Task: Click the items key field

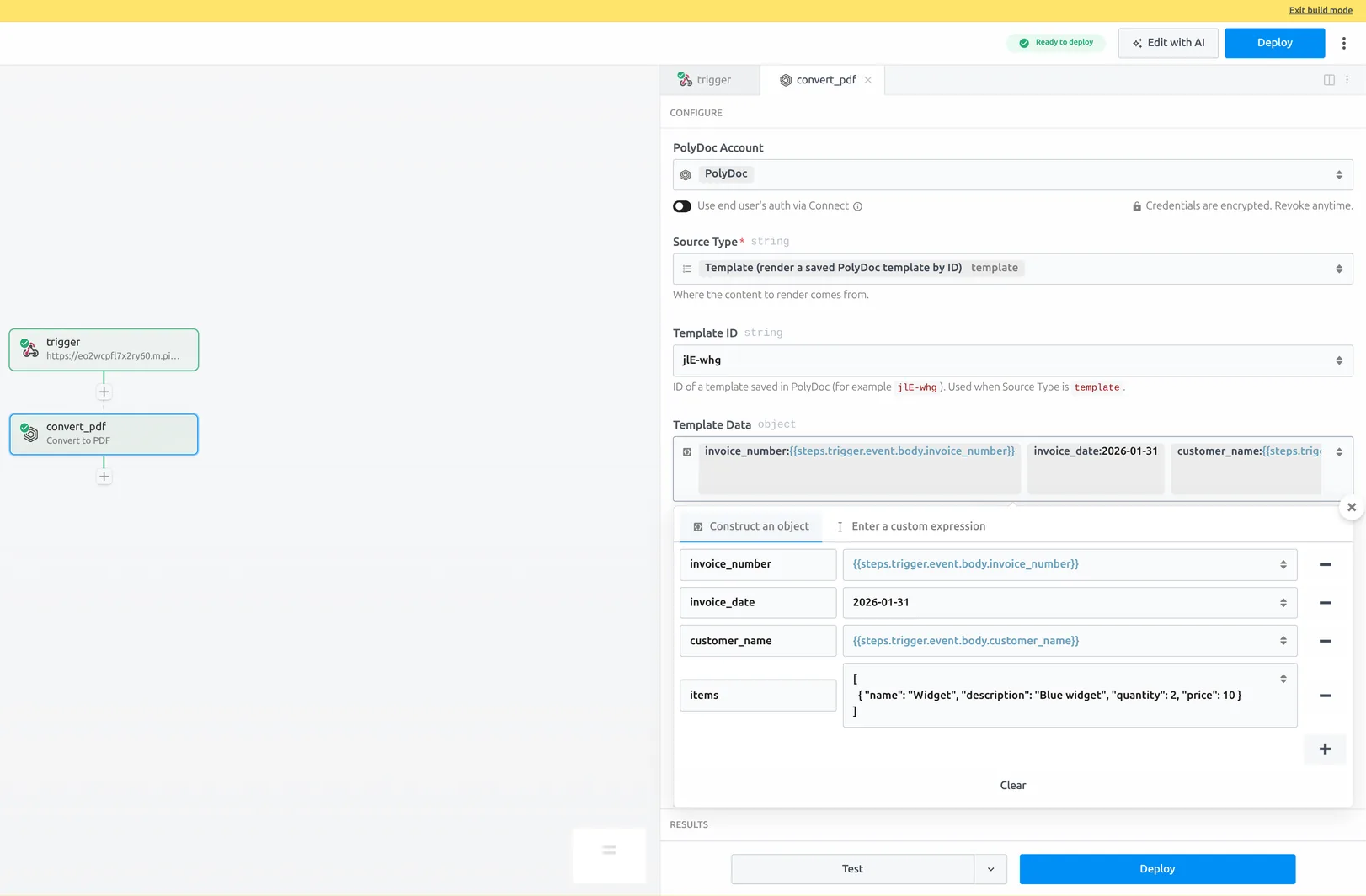Action: click(758, 696)
